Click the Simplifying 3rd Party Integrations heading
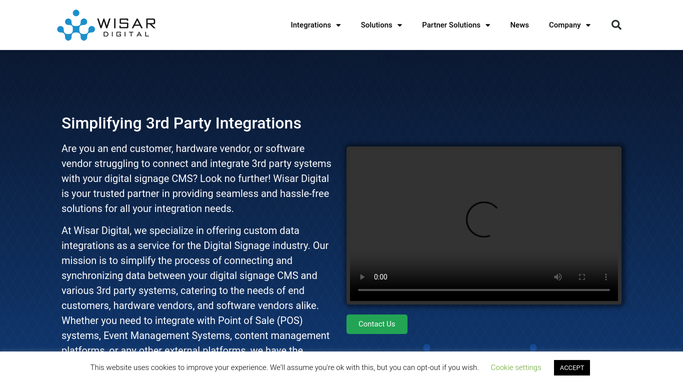The width and height of the screenshot is (683, 384). [x=181, y=123]
